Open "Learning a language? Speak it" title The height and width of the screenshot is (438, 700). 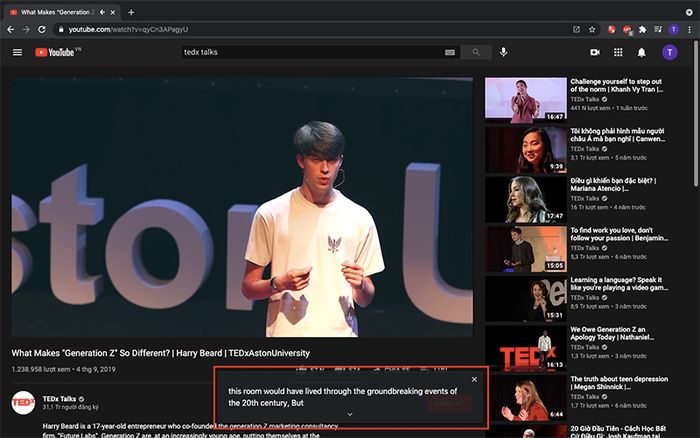coord(619,284)
